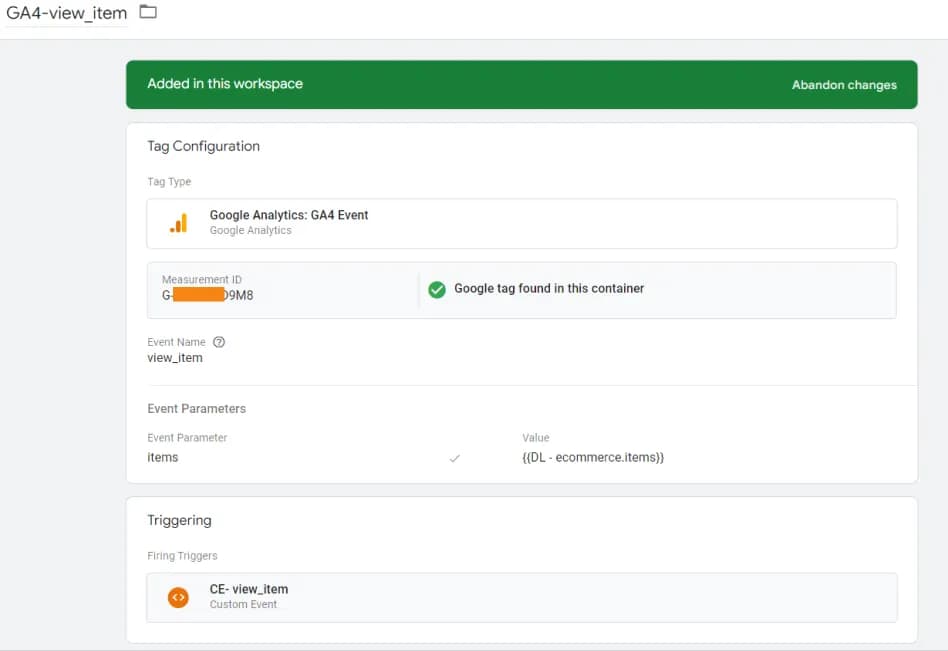The width and height of the screenshot is (948, 651).
Task: Click the green checkmark status icon
Action: (x=437, y=290)
